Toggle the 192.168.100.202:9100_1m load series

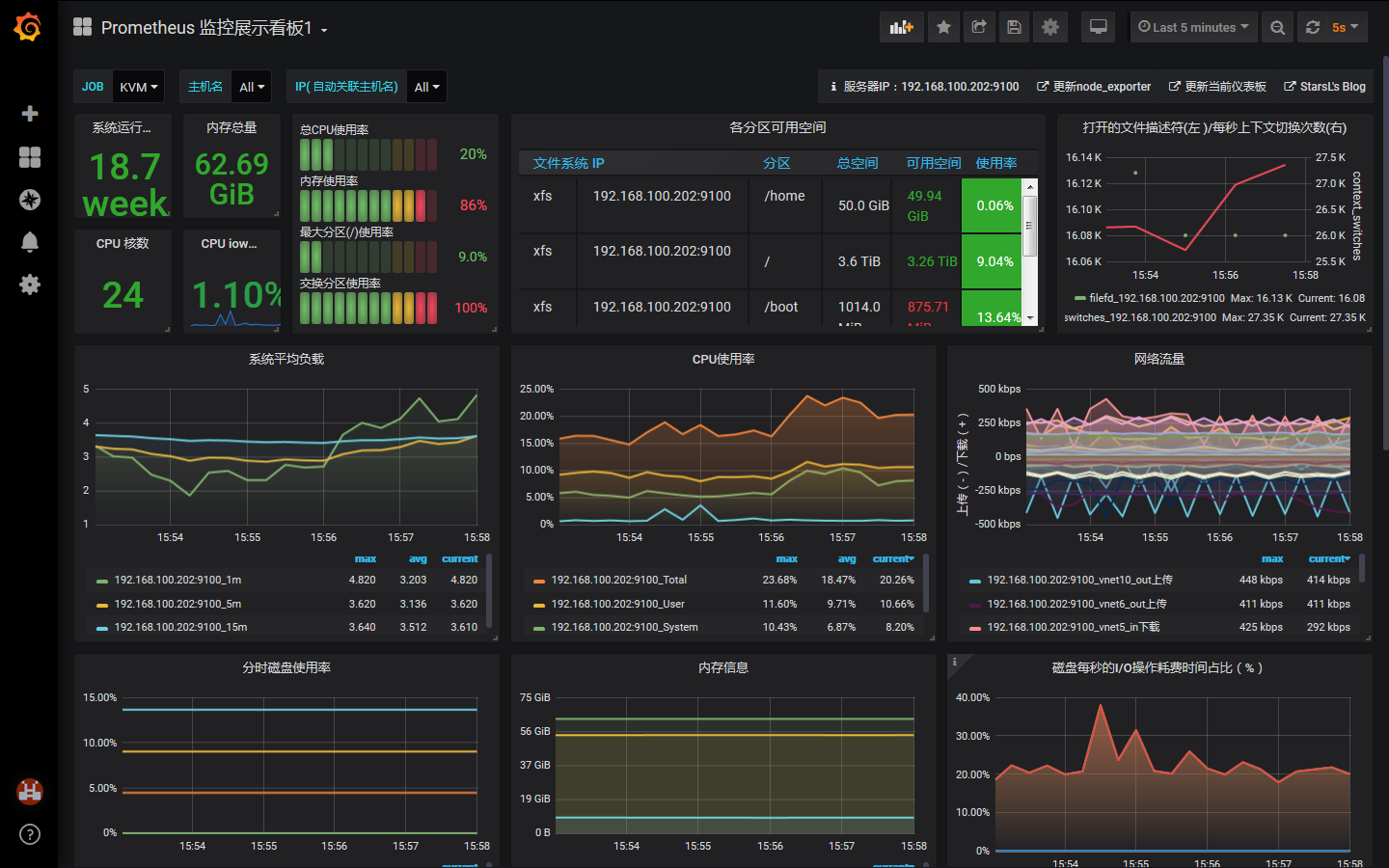coord(177,581)
